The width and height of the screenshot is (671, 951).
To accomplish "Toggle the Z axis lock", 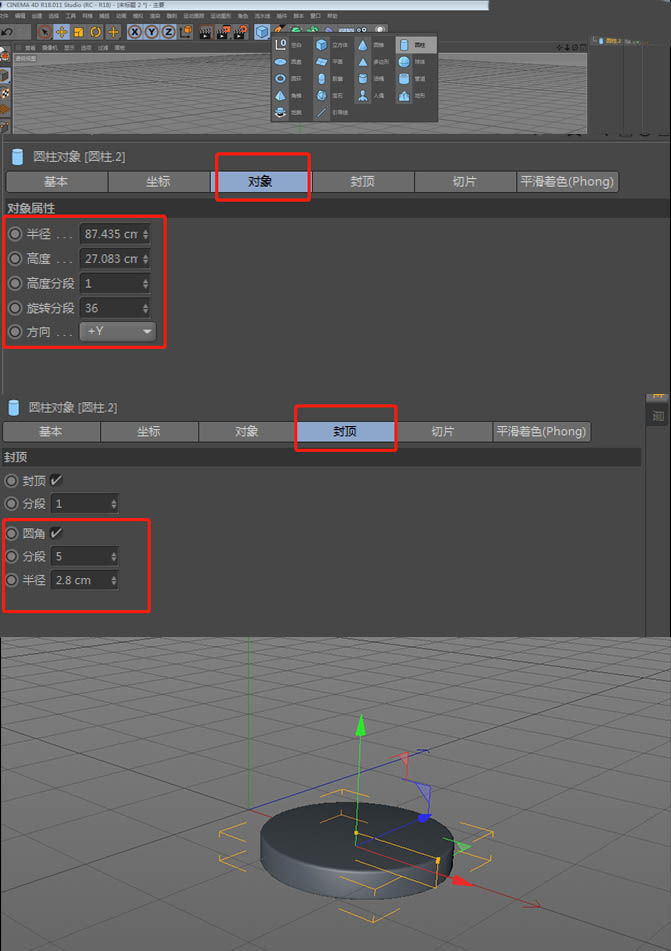I will coord(168,32).
